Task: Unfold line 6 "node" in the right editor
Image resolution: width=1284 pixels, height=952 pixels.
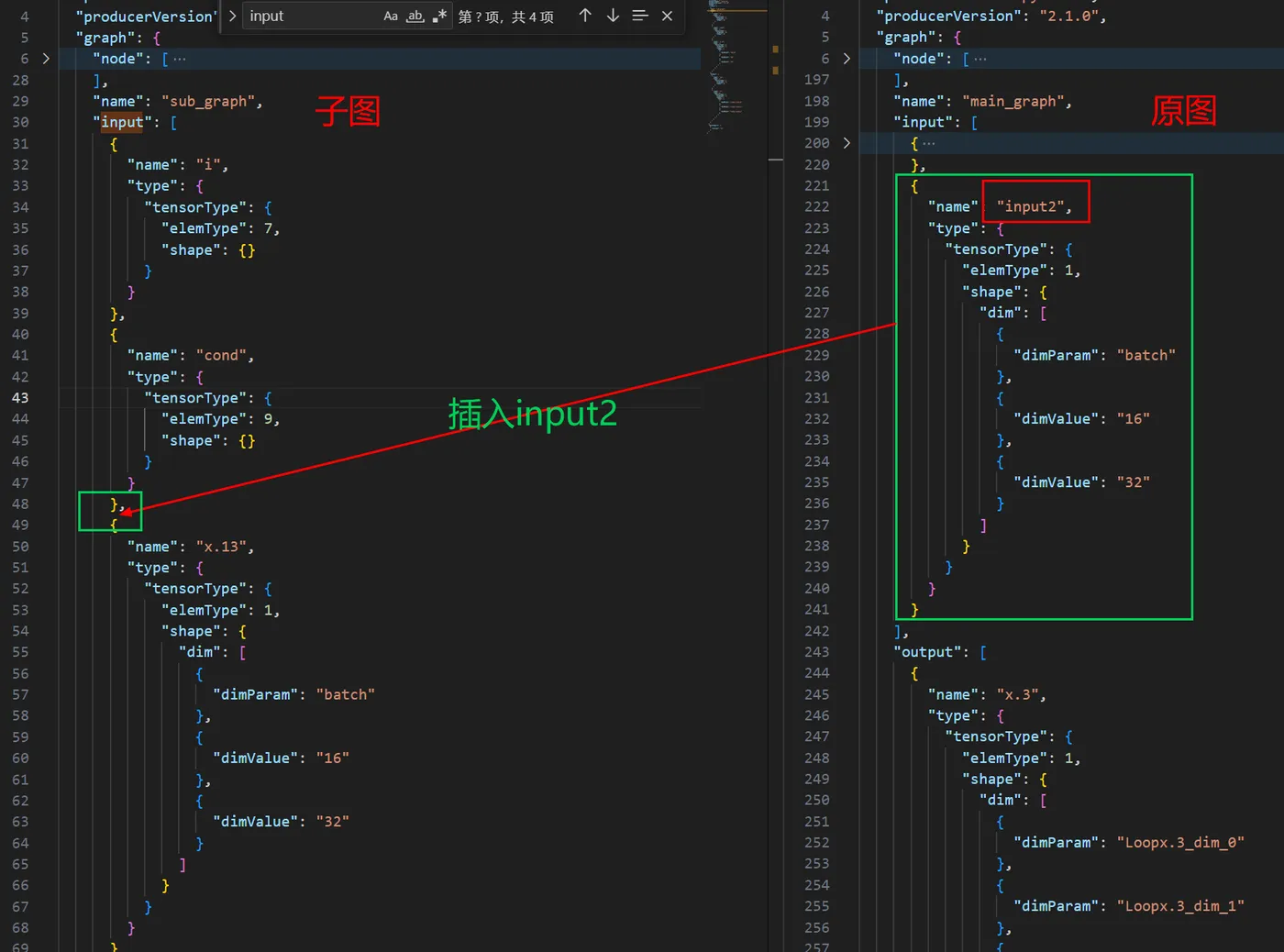Action: click(847, 59)
